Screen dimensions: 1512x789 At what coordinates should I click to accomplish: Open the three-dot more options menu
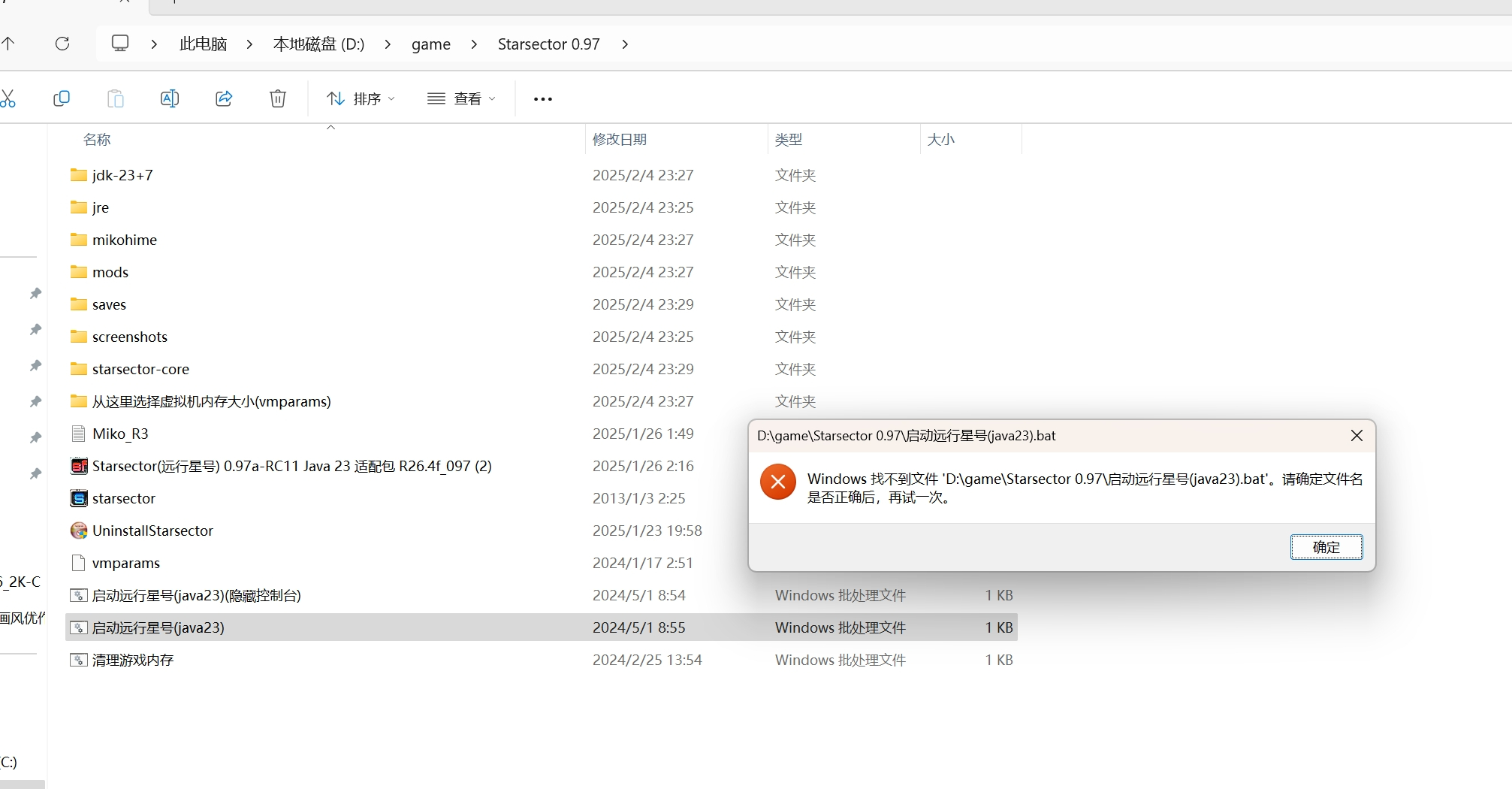(x=542, y=98)
